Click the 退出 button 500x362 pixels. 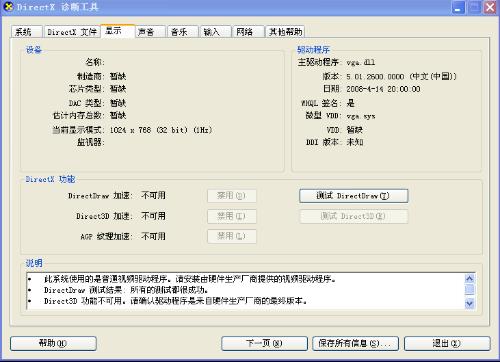[447, 343]
